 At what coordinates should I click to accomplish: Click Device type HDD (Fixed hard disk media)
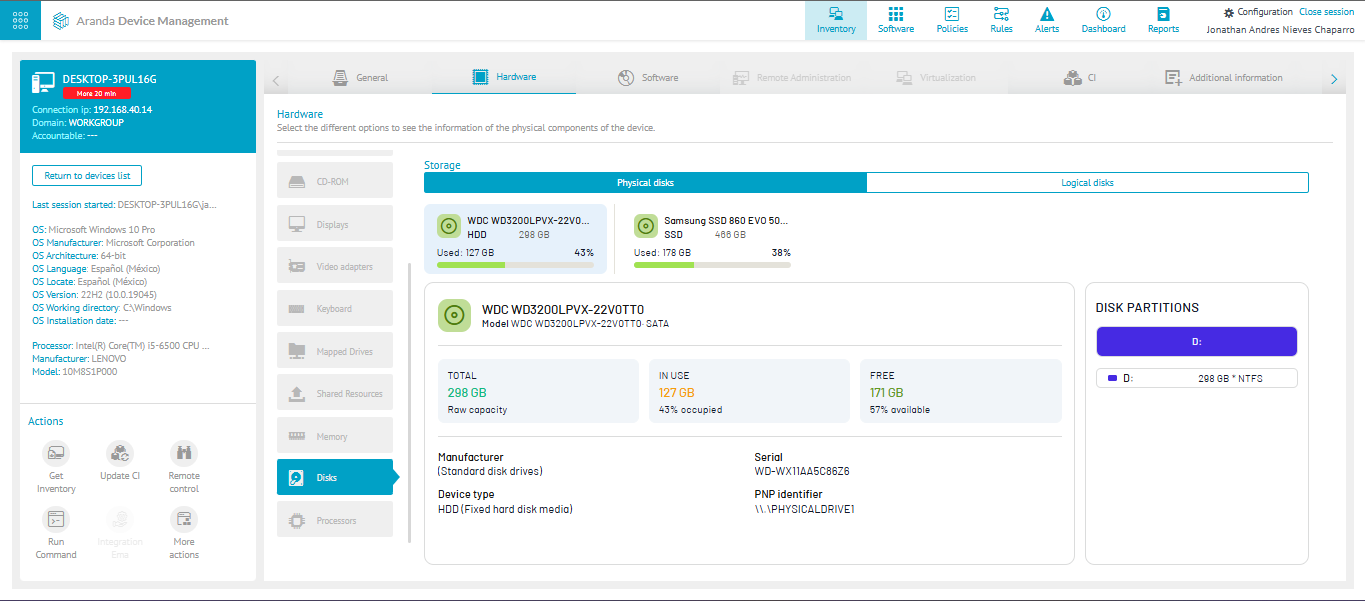pyautogui.click(x=505, y=509)
